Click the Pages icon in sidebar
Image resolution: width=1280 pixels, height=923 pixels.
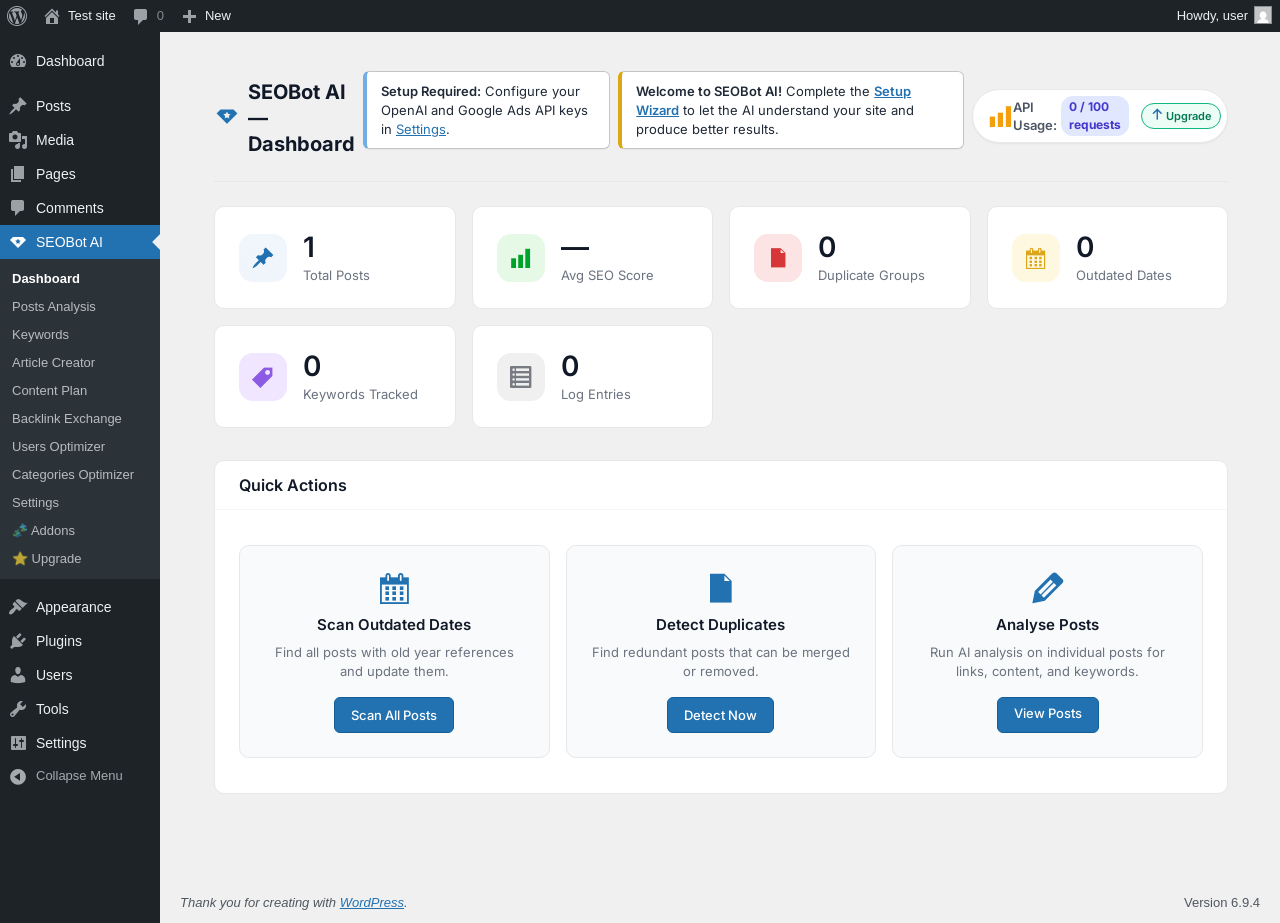18,174
